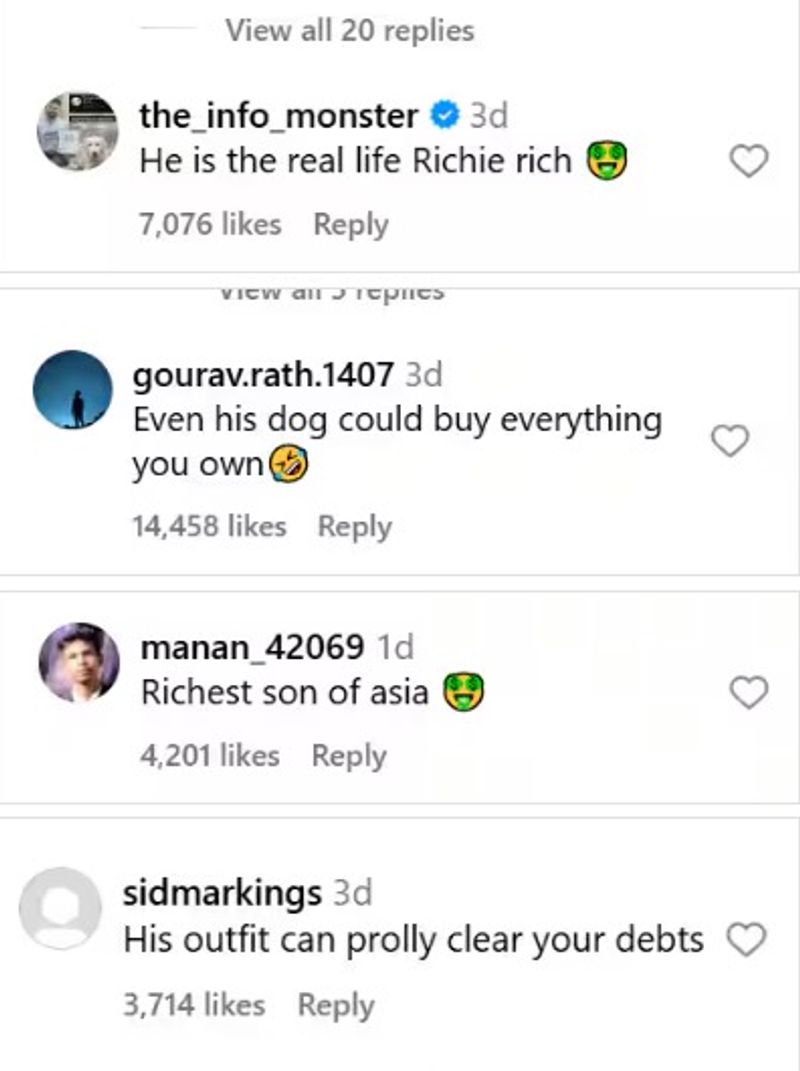Viewport: 800px width, 1071px height.
Task: Like gourav.rath.1407's dog comment with heart
Action: (730, 441)
